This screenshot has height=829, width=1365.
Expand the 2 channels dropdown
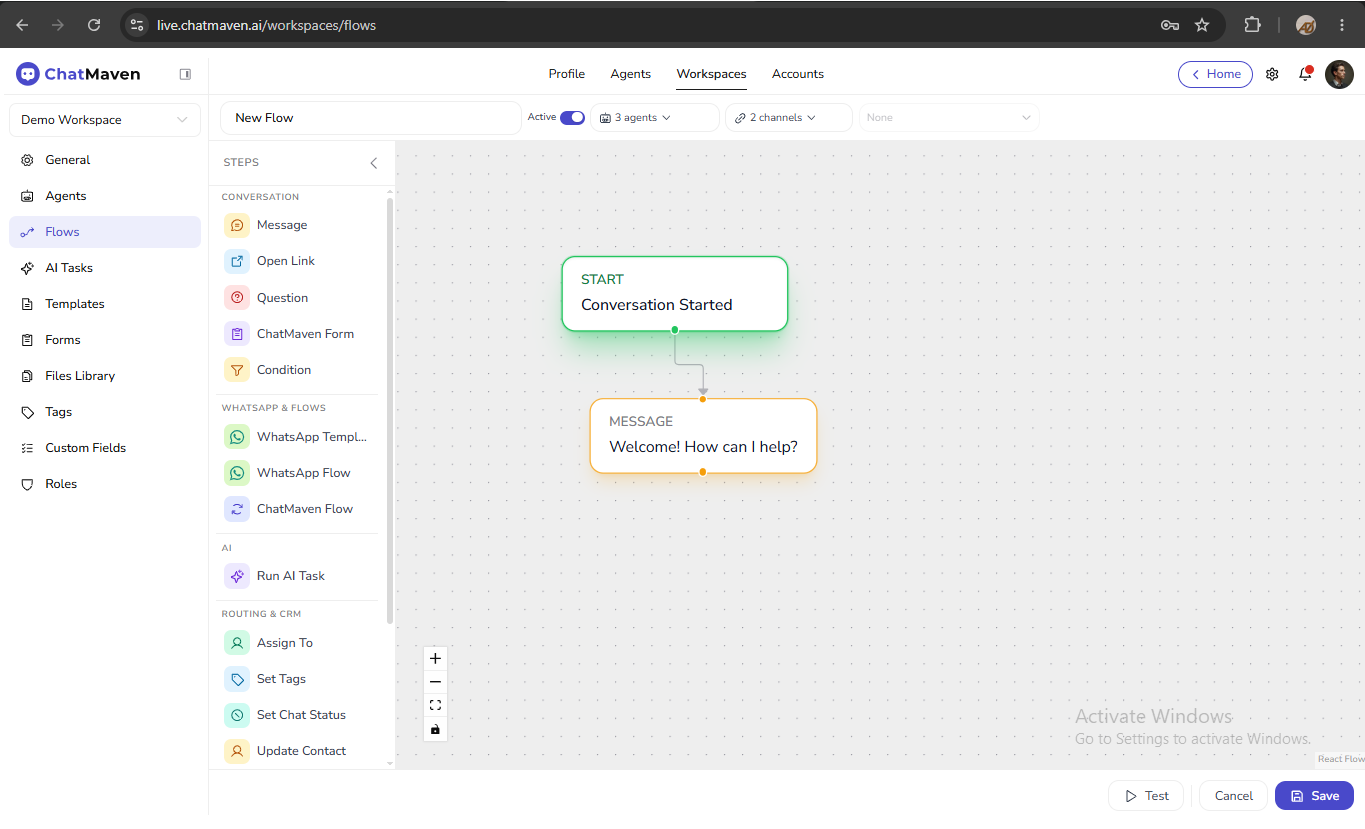[789, 118]
